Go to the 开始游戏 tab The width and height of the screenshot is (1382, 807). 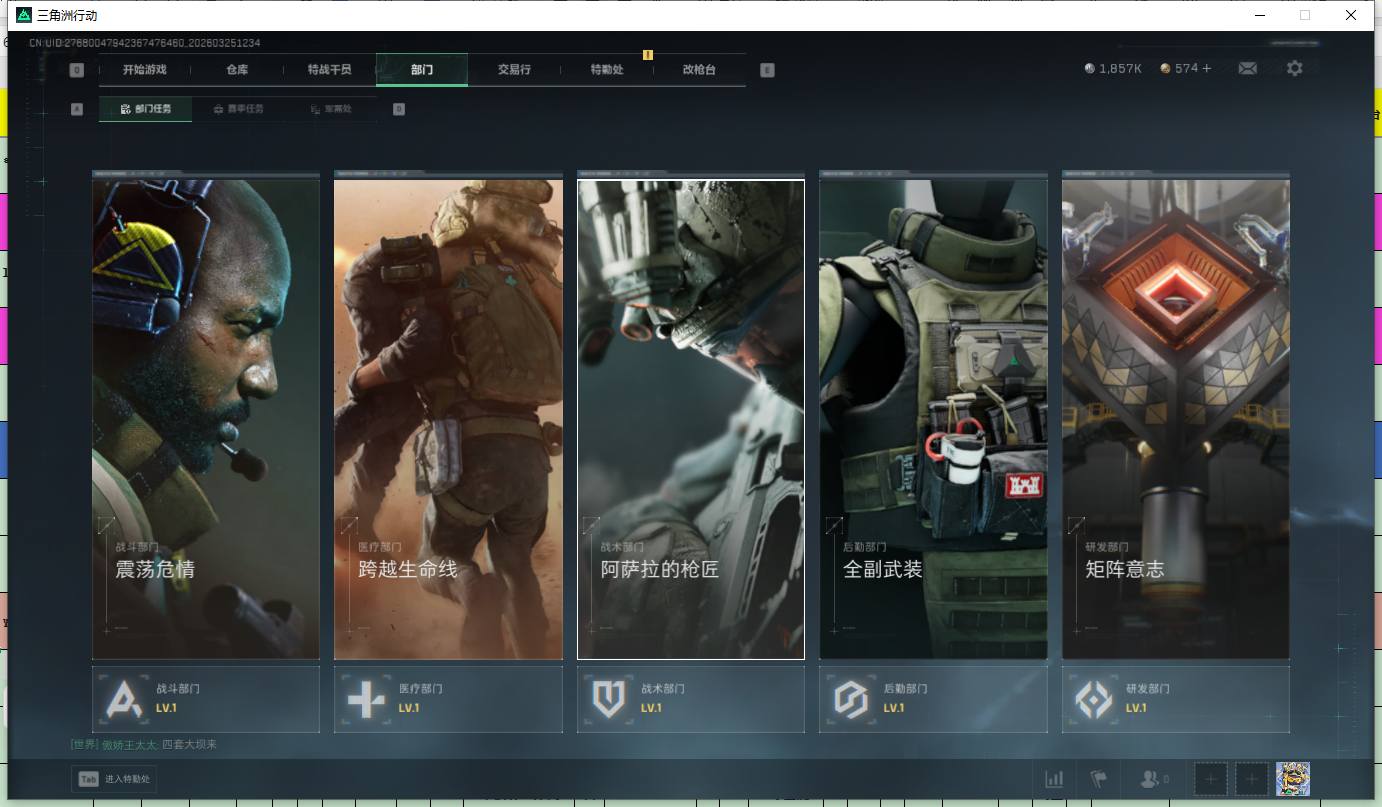pyautogui.click(x=144, y=70)
